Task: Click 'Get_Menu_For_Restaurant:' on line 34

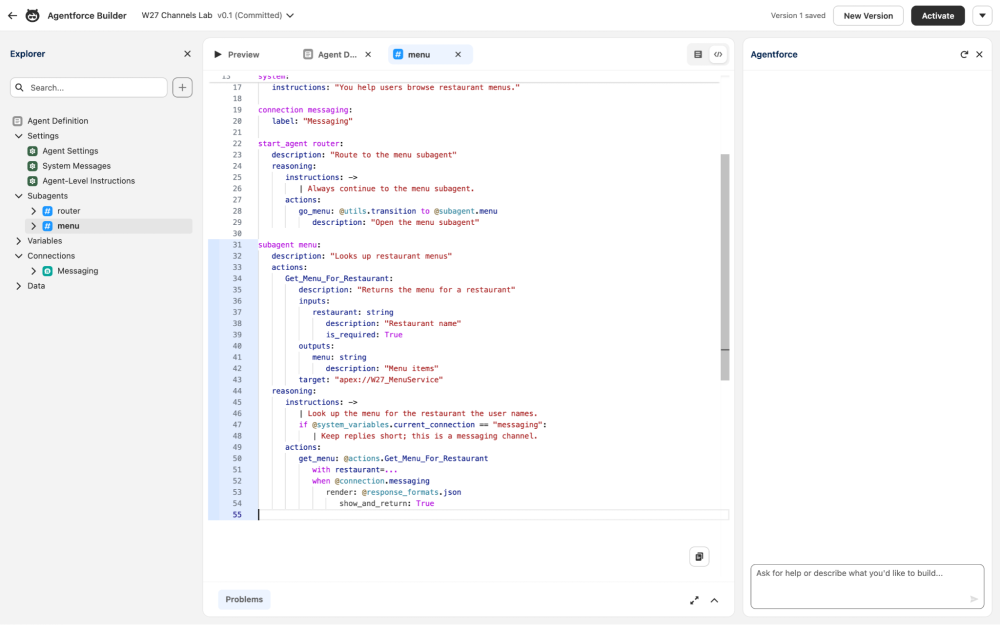Action: pos(339,279)
